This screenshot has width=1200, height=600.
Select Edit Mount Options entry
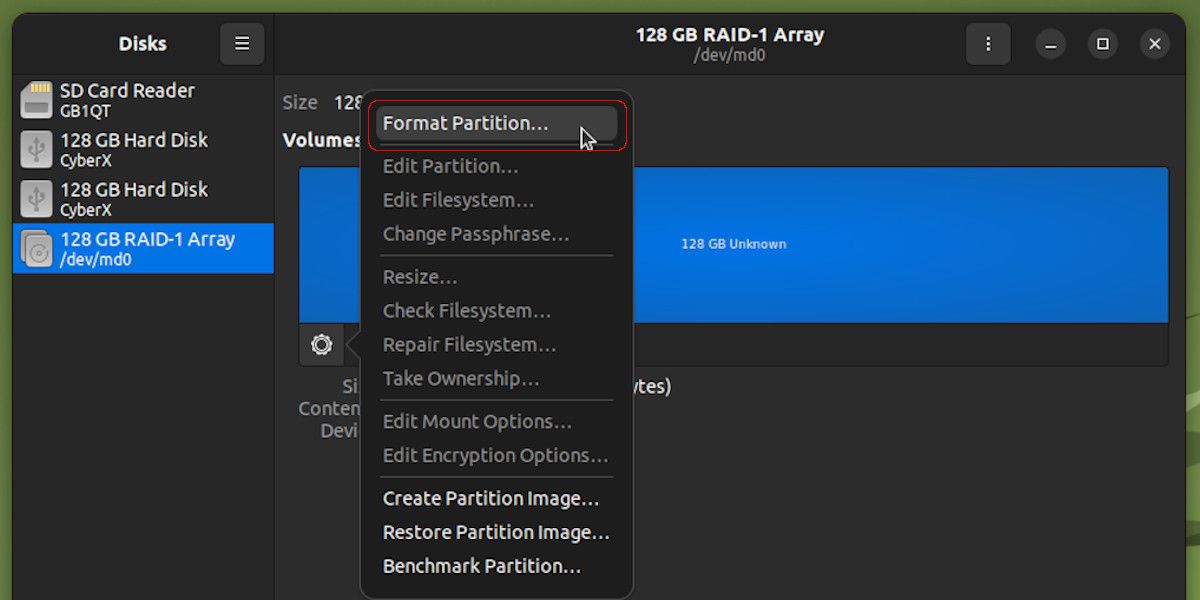coord(476,421)
